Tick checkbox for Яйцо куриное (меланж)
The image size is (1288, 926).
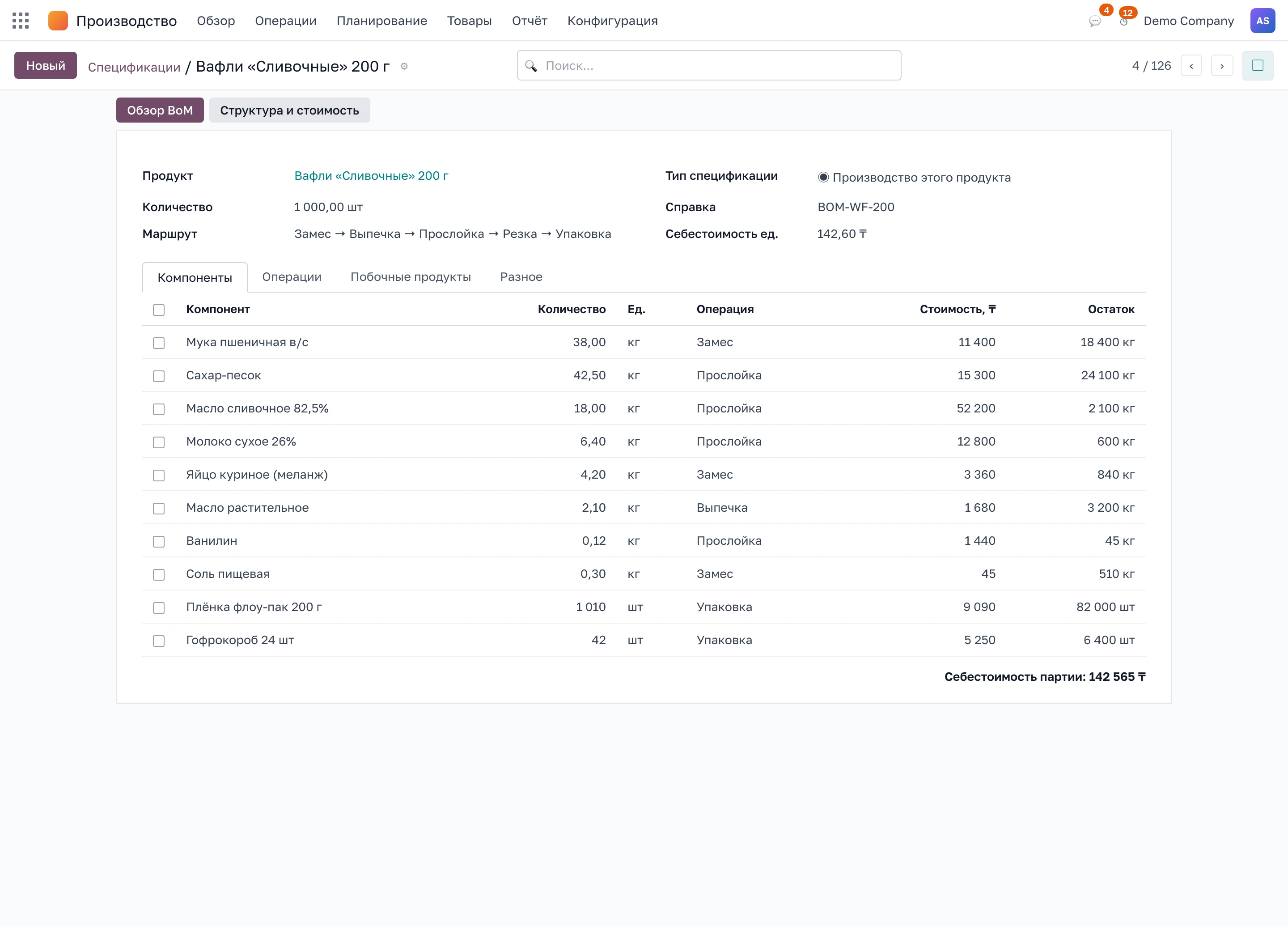click(158, 476)
